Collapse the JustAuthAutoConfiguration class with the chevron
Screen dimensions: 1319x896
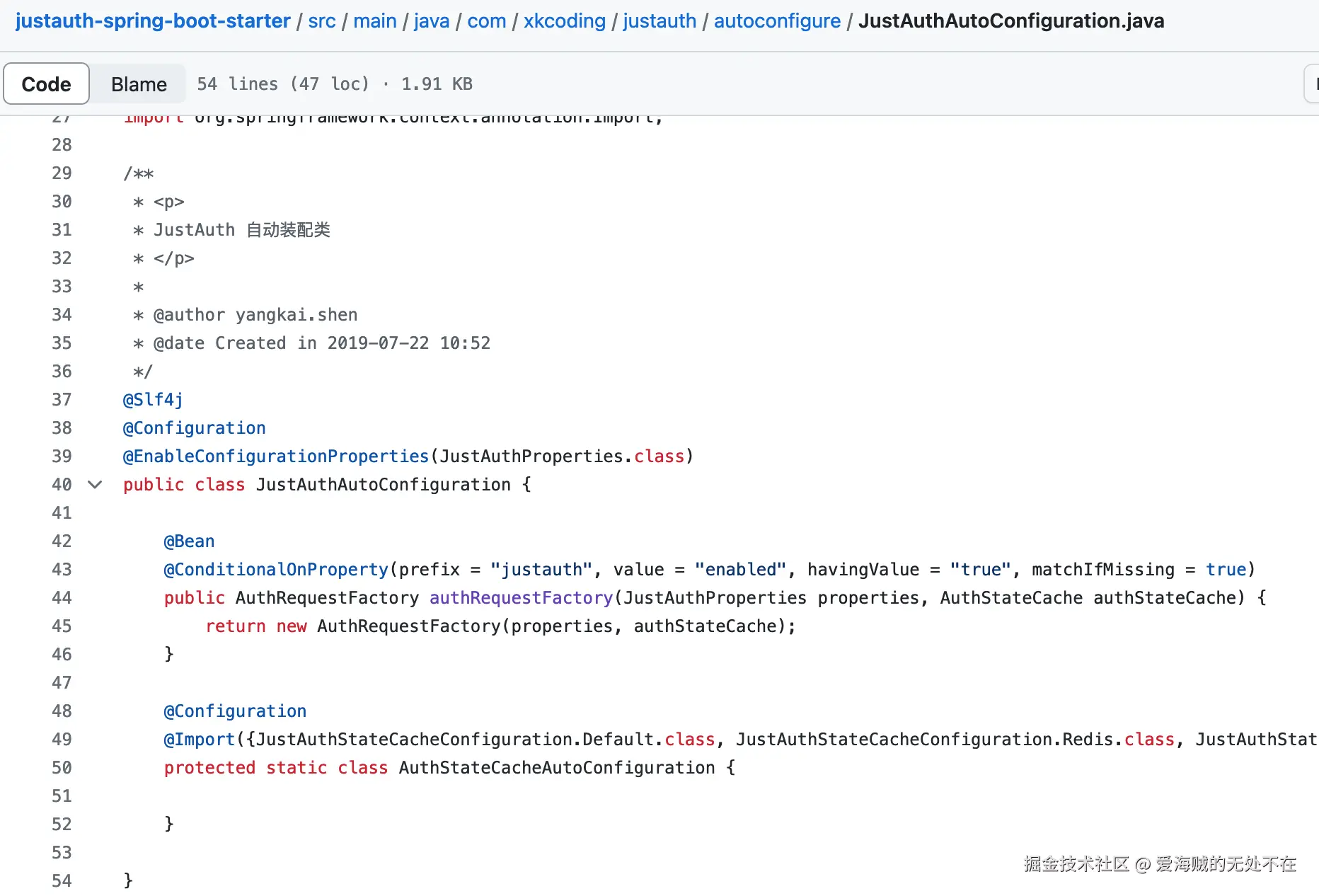pos(95,485)
